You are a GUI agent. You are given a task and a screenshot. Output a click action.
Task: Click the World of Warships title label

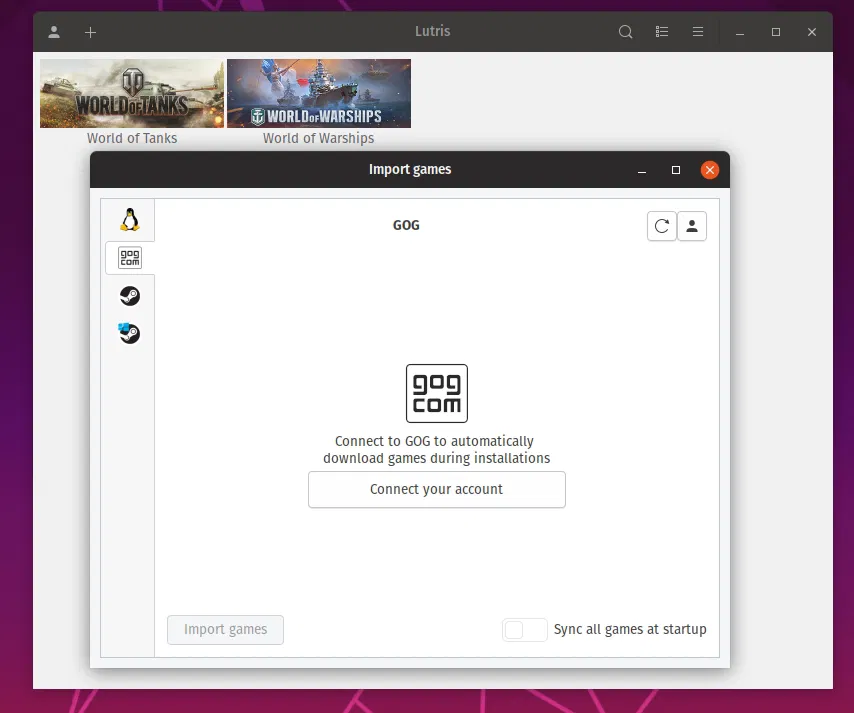click(x=319, y=138)
